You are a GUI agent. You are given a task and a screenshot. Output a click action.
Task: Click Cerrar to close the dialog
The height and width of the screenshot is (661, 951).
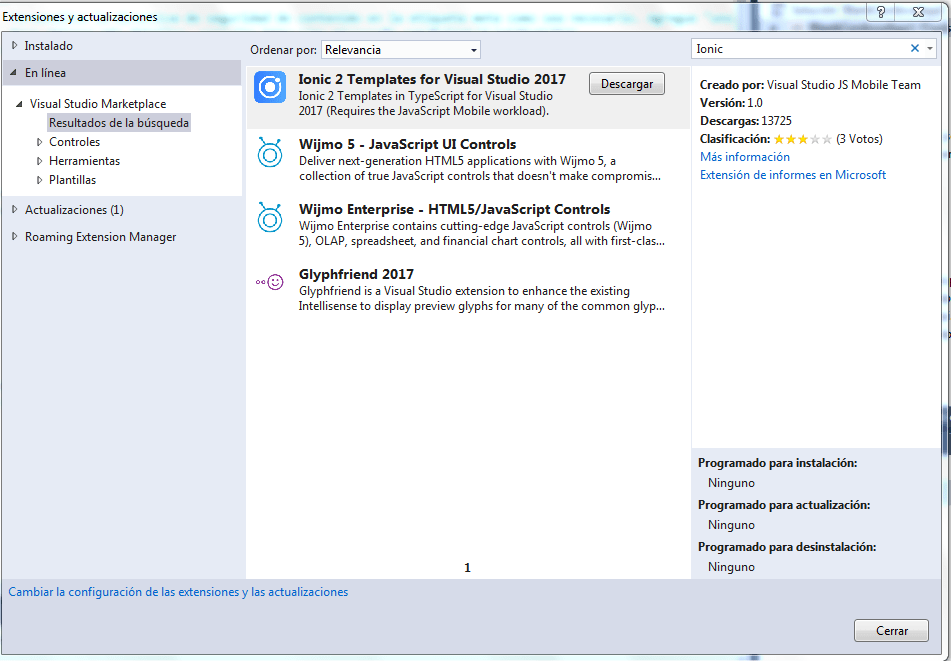[x=891, y=631]
